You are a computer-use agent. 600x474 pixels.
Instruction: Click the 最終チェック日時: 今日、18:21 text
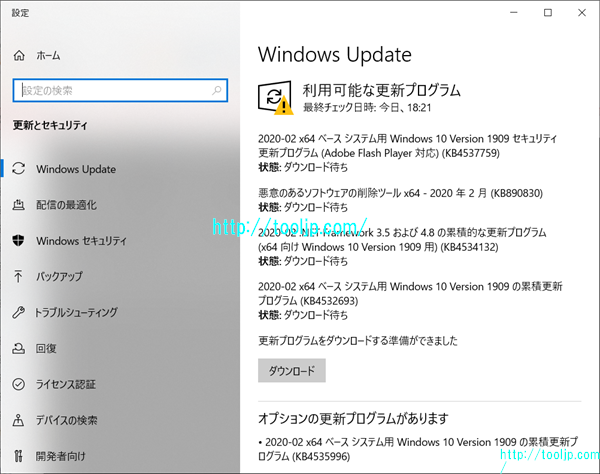[x=367, y=108]
